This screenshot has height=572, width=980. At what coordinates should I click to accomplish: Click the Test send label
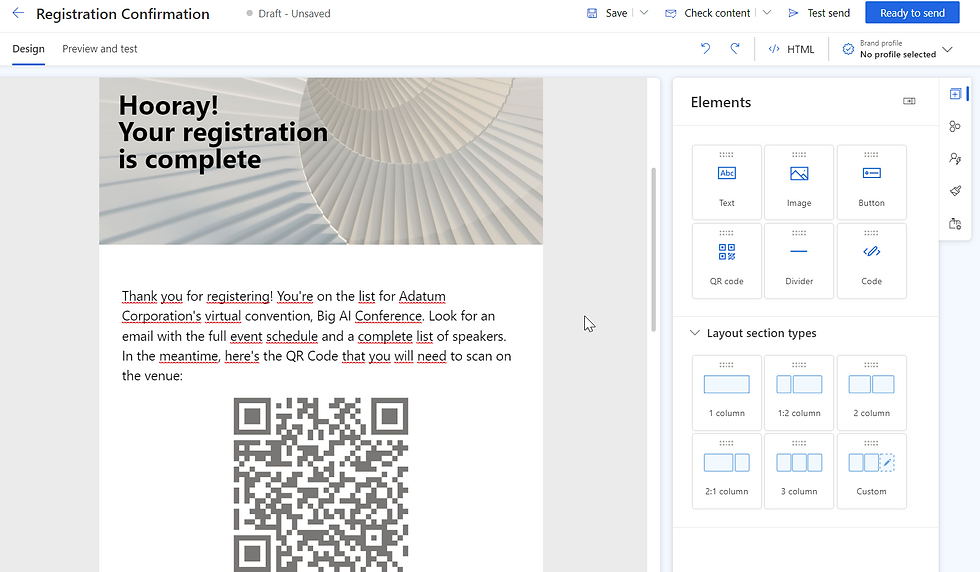tap(829, 13)
